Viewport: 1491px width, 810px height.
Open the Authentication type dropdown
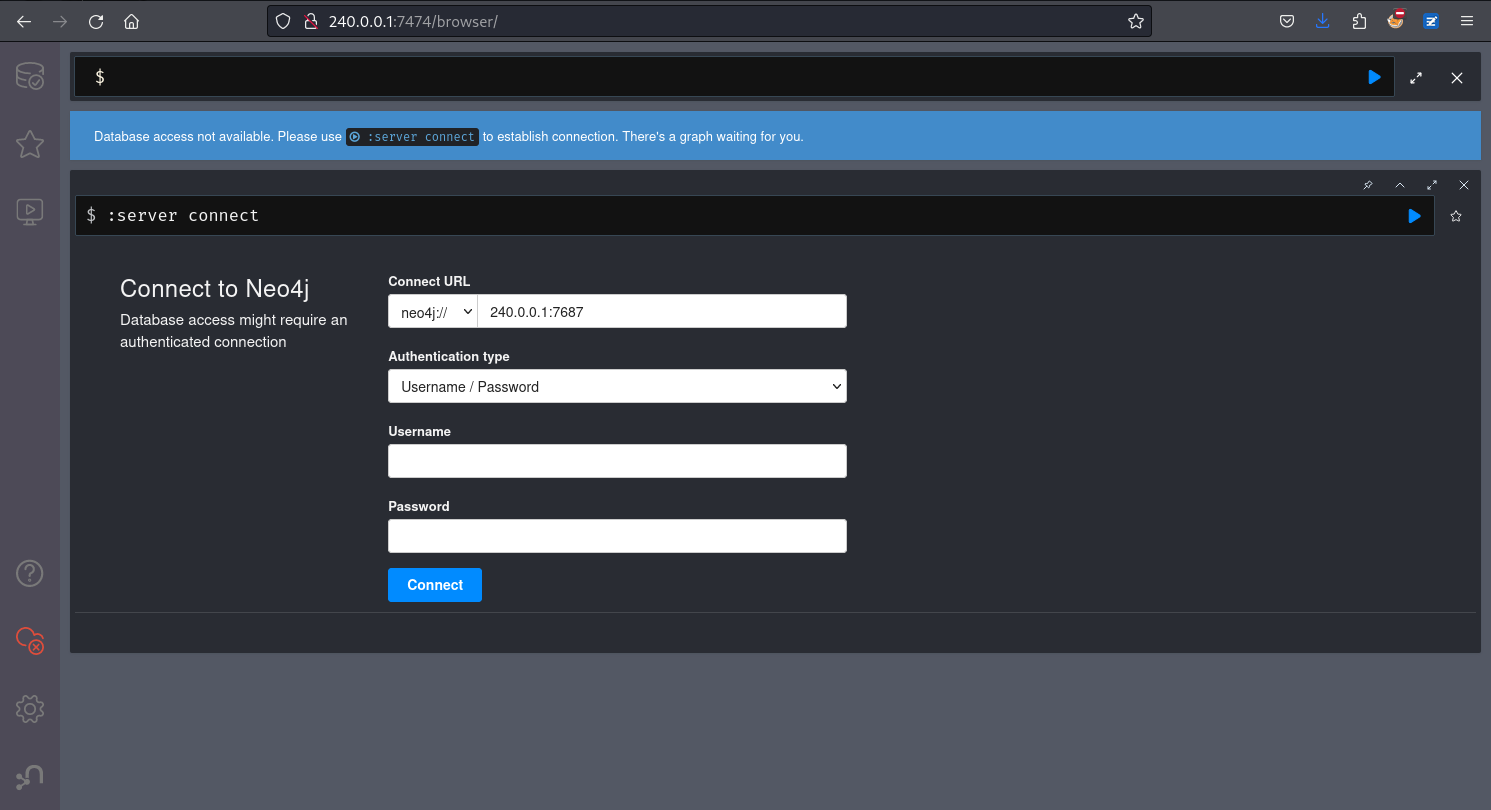point(617,386)
